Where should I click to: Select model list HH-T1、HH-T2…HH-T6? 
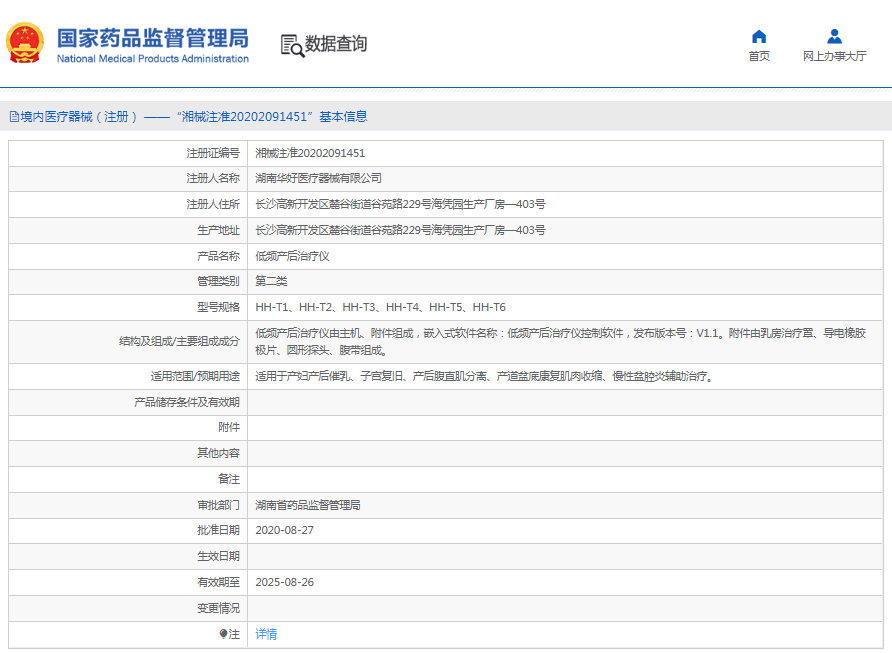381,307
